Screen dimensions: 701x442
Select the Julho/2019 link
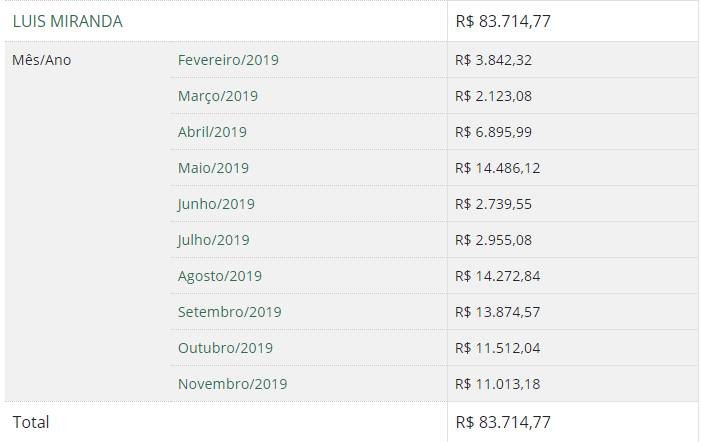tap(213, 240)
